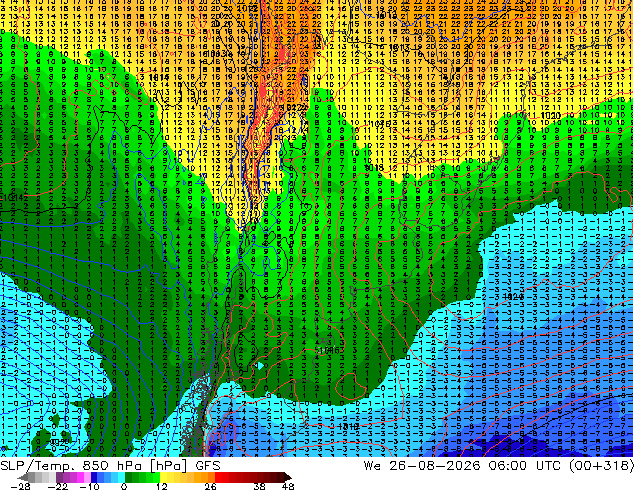Click the yellow segment of the color bar
Image resolution: width=634 pixels, height=490 pixels.
click(170, 477)
